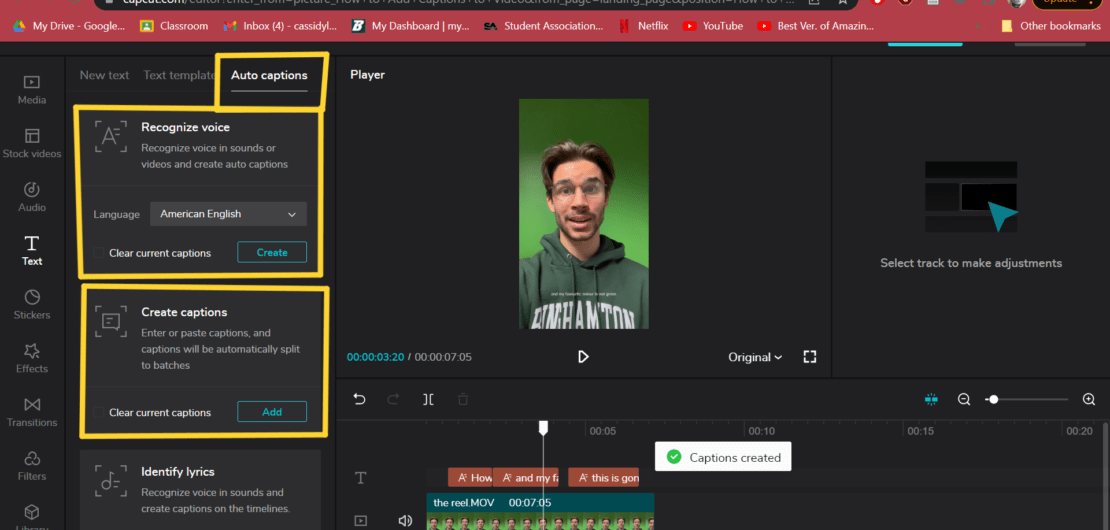Open the Original aspect ratio dropdown
Image resolution: width=1110 pixels, height=530 pixels.
755,357
